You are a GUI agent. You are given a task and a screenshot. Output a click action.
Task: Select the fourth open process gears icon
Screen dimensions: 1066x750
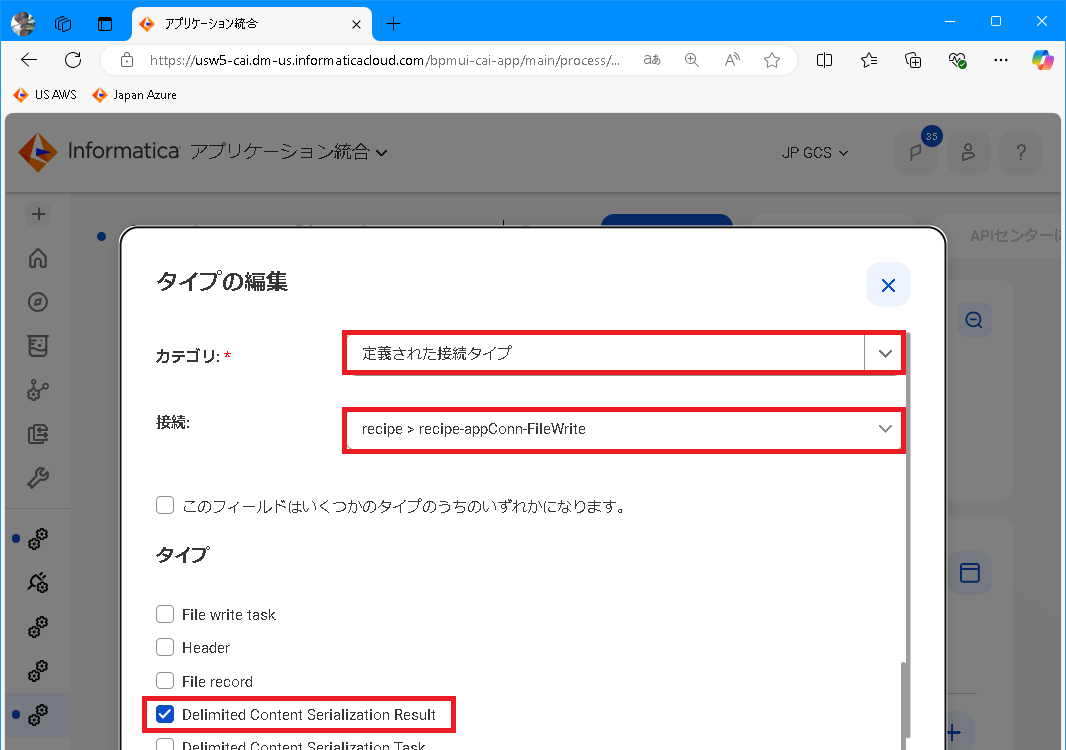[x=38, y=670]
